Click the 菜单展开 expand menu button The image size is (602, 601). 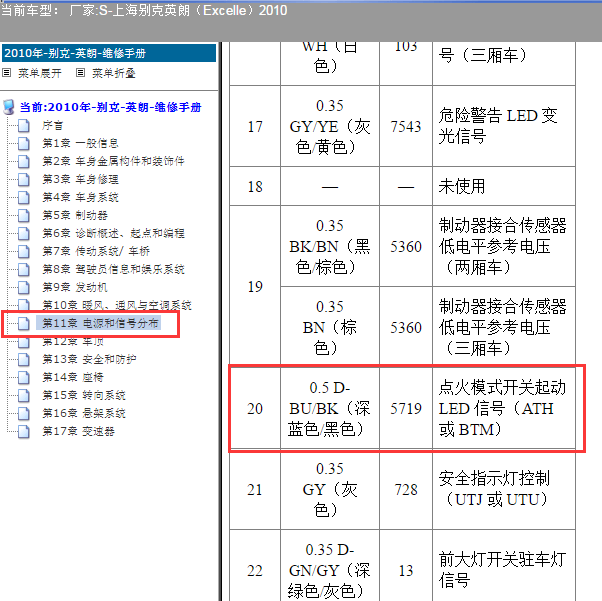click(40, 73)
